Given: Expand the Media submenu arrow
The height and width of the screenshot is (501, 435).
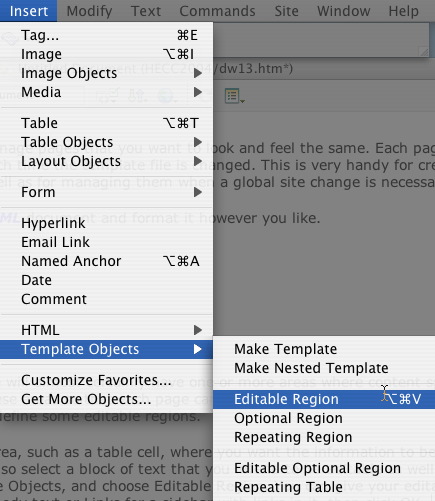Looking at the screenshot, I should click(x=198, y=92).
